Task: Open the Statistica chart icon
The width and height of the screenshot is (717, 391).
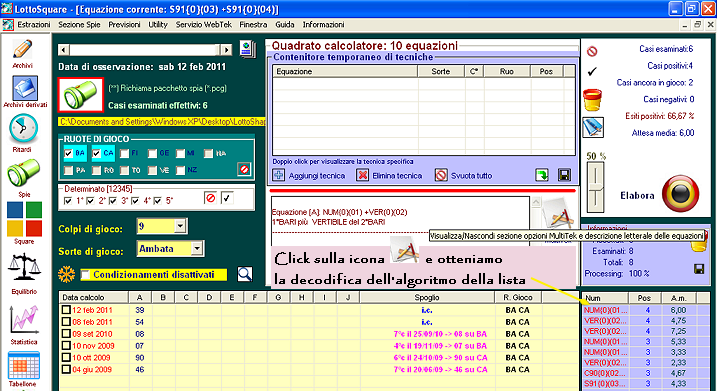Action: (x=24, y=320)
